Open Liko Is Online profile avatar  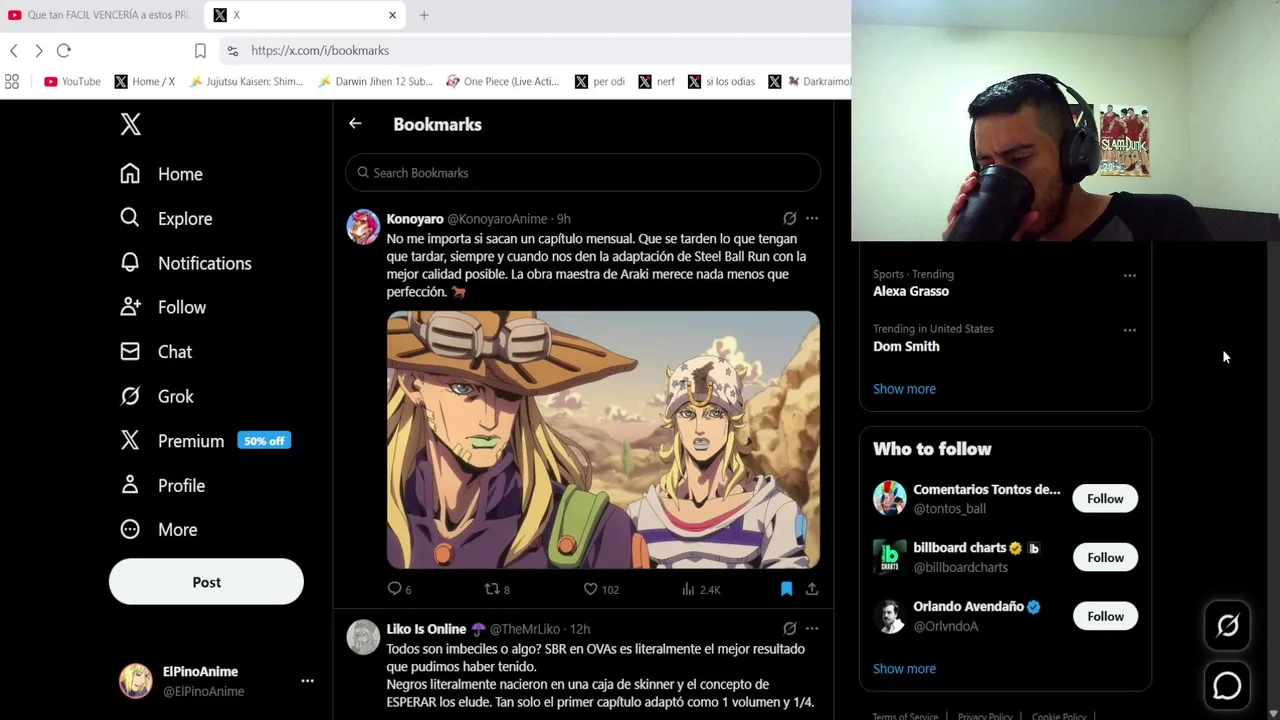click(x=363, y=637)
